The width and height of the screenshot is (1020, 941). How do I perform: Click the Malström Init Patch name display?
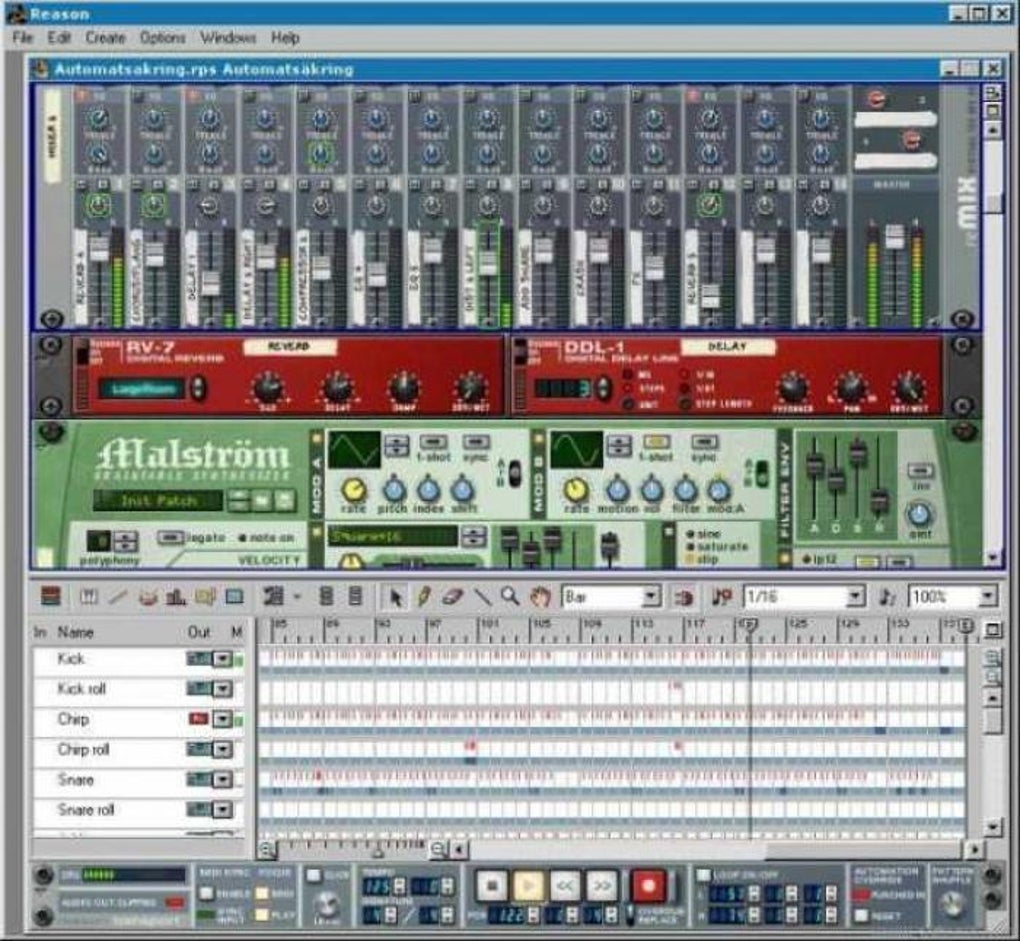tap(158, 501)
